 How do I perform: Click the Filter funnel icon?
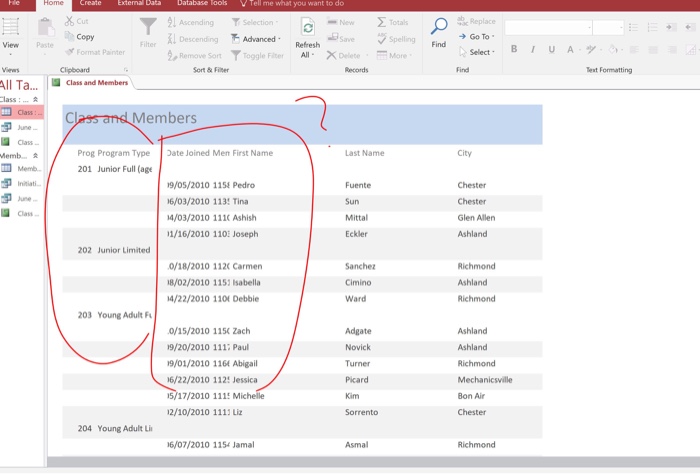[148, 27]
